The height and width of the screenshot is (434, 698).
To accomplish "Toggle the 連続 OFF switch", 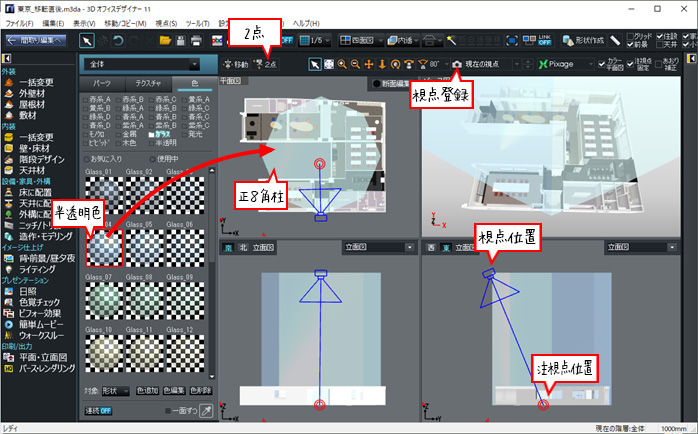I will [x=99, y=409].
